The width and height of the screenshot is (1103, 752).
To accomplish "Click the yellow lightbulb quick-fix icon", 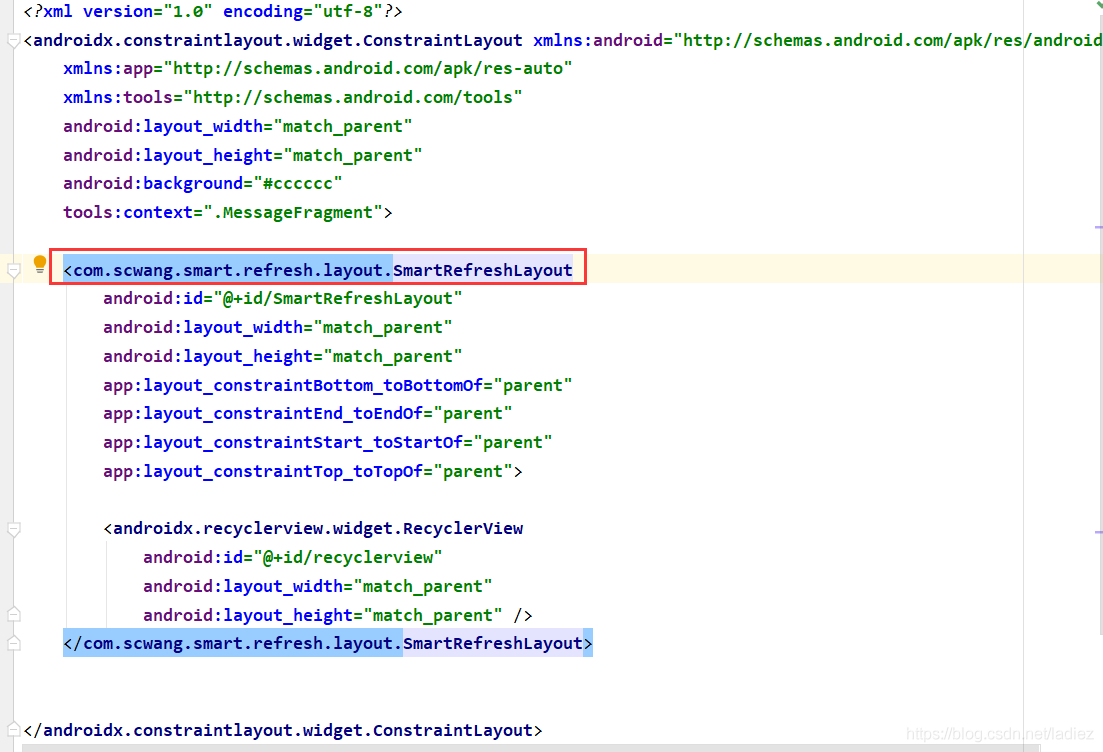I will pos(40,265).
